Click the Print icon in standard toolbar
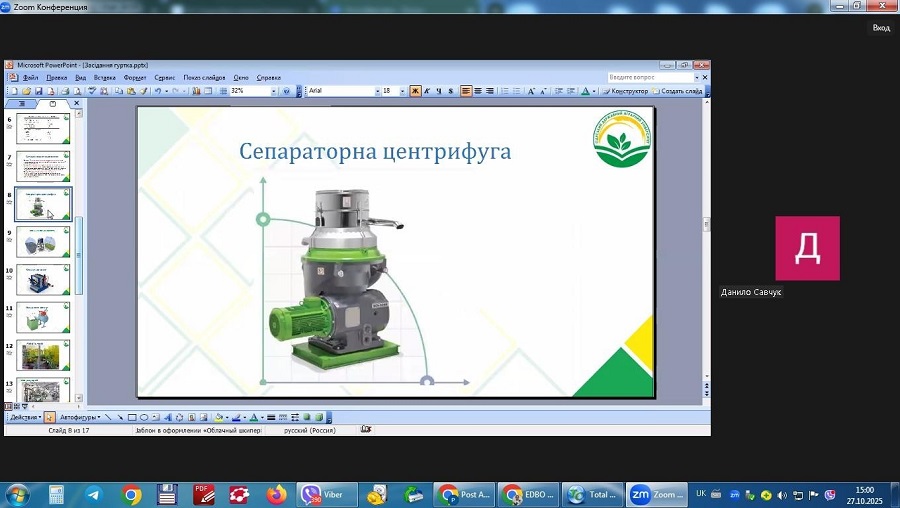The width and height of the screenshot is (900, 508). 64,91
